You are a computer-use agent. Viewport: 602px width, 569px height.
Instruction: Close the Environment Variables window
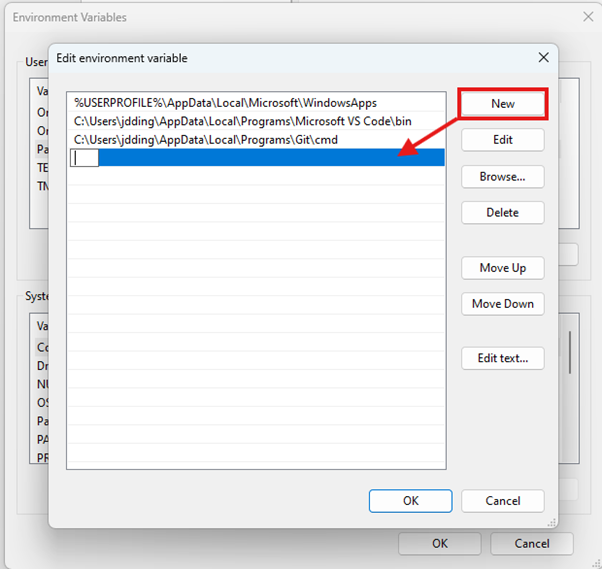pyautogui.click(x=587, y=17)
